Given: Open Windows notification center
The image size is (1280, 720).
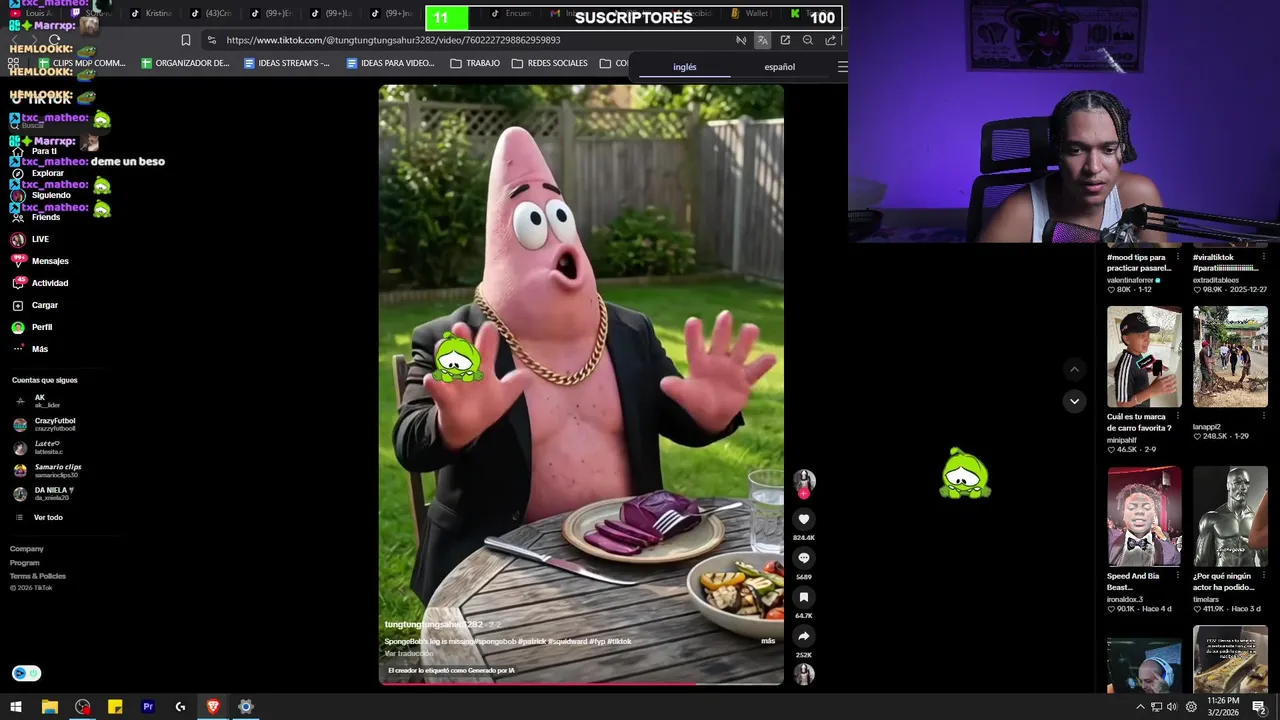Looking at the screenshot, I should (x=1260, y=707).
